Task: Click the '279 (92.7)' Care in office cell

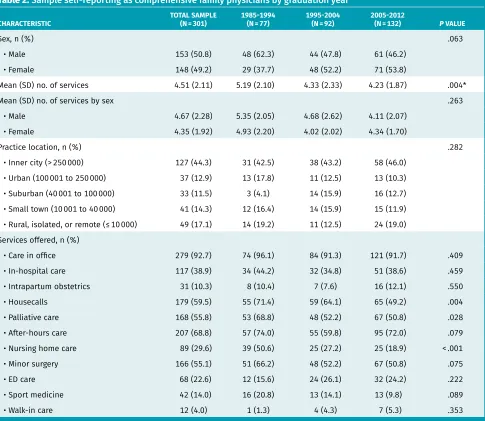Action: [193, 256]
